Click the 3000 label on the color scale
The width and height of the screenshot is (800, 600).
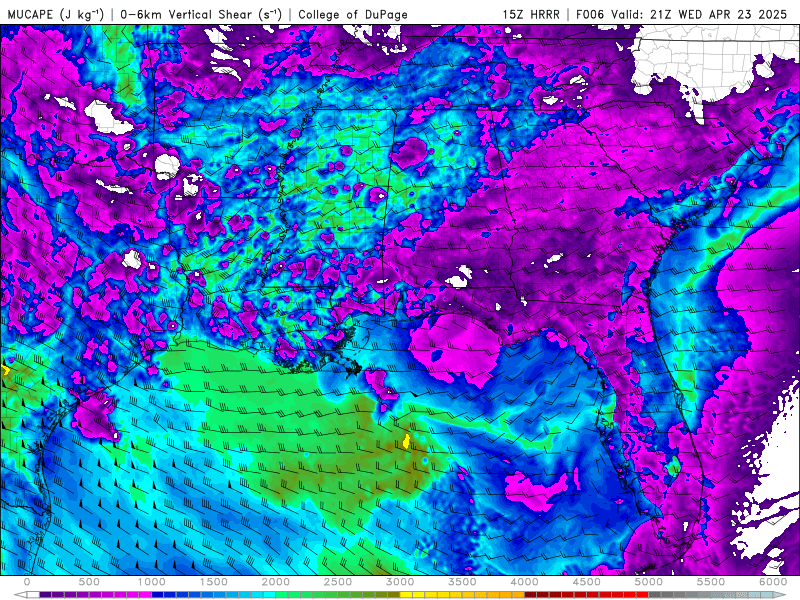pos(401,582)
